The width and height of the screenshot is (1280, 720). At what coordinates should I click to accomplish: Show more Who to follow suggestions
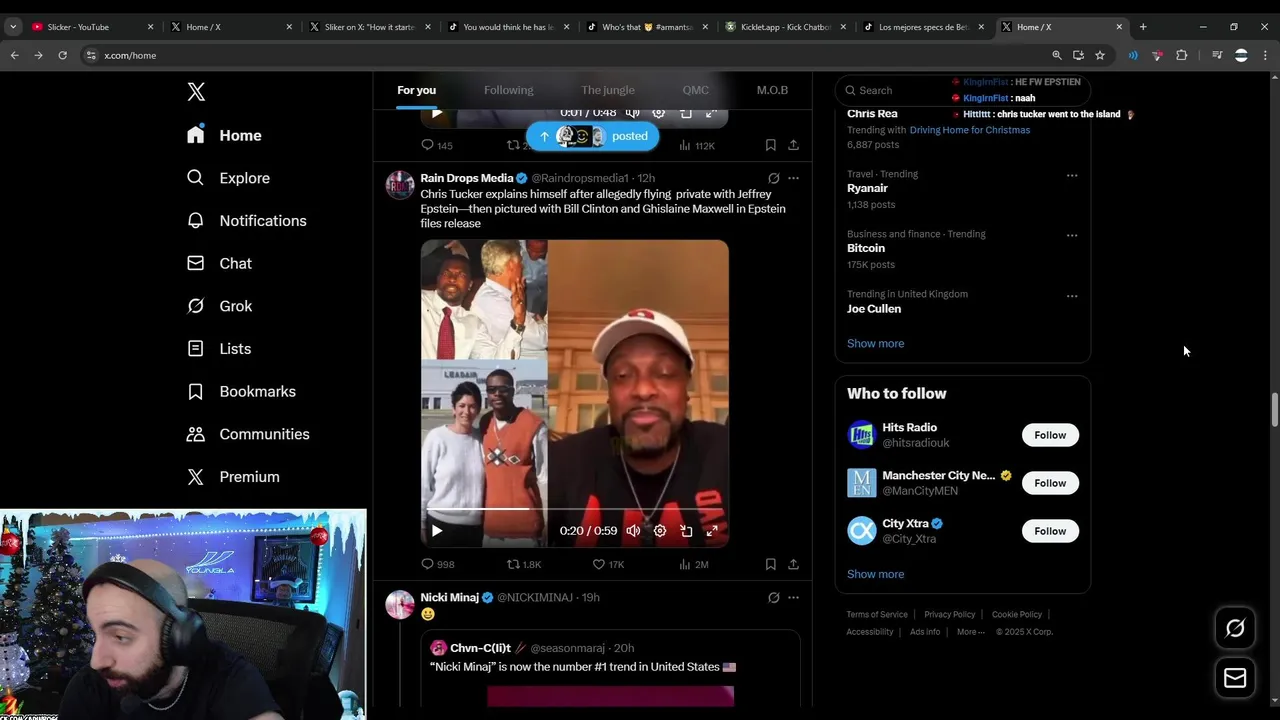[875, 574]
